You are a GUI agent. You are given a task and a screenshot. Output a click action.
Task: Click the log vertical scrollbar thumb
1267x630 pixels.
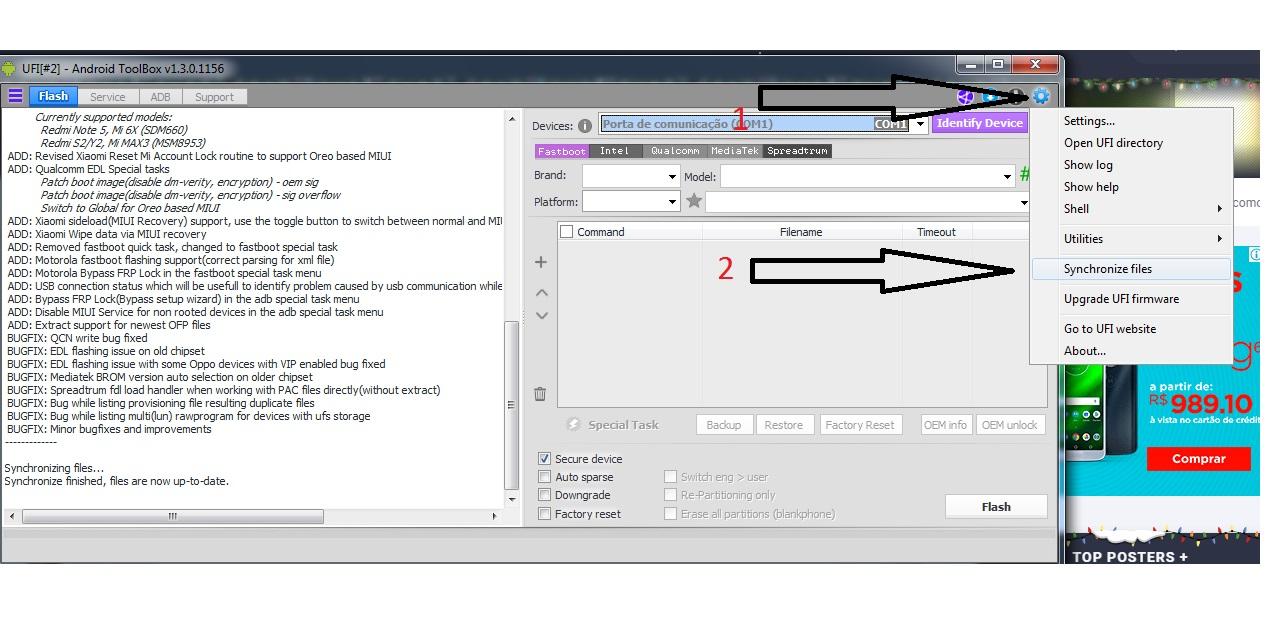(511, 404)
